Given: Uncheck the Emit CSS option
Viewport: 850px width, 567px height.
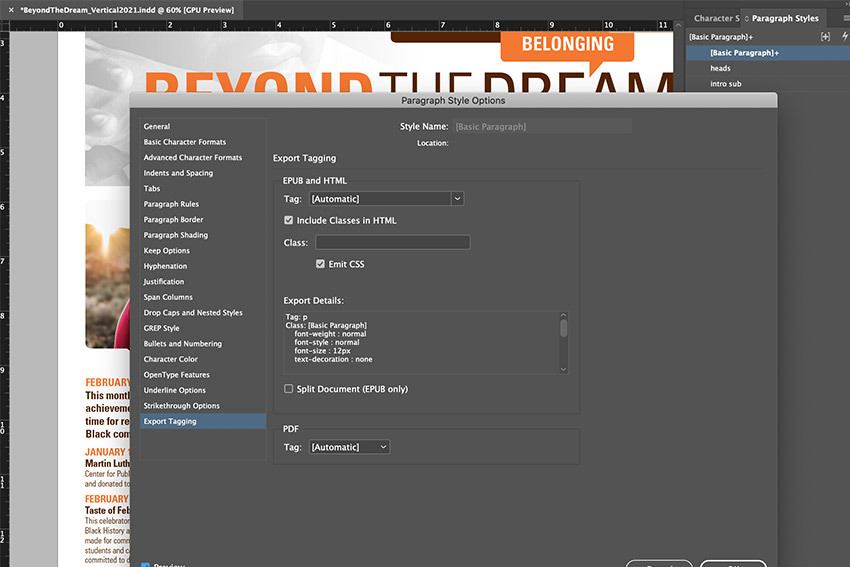Looking at the screenshot, I should 321,264.
